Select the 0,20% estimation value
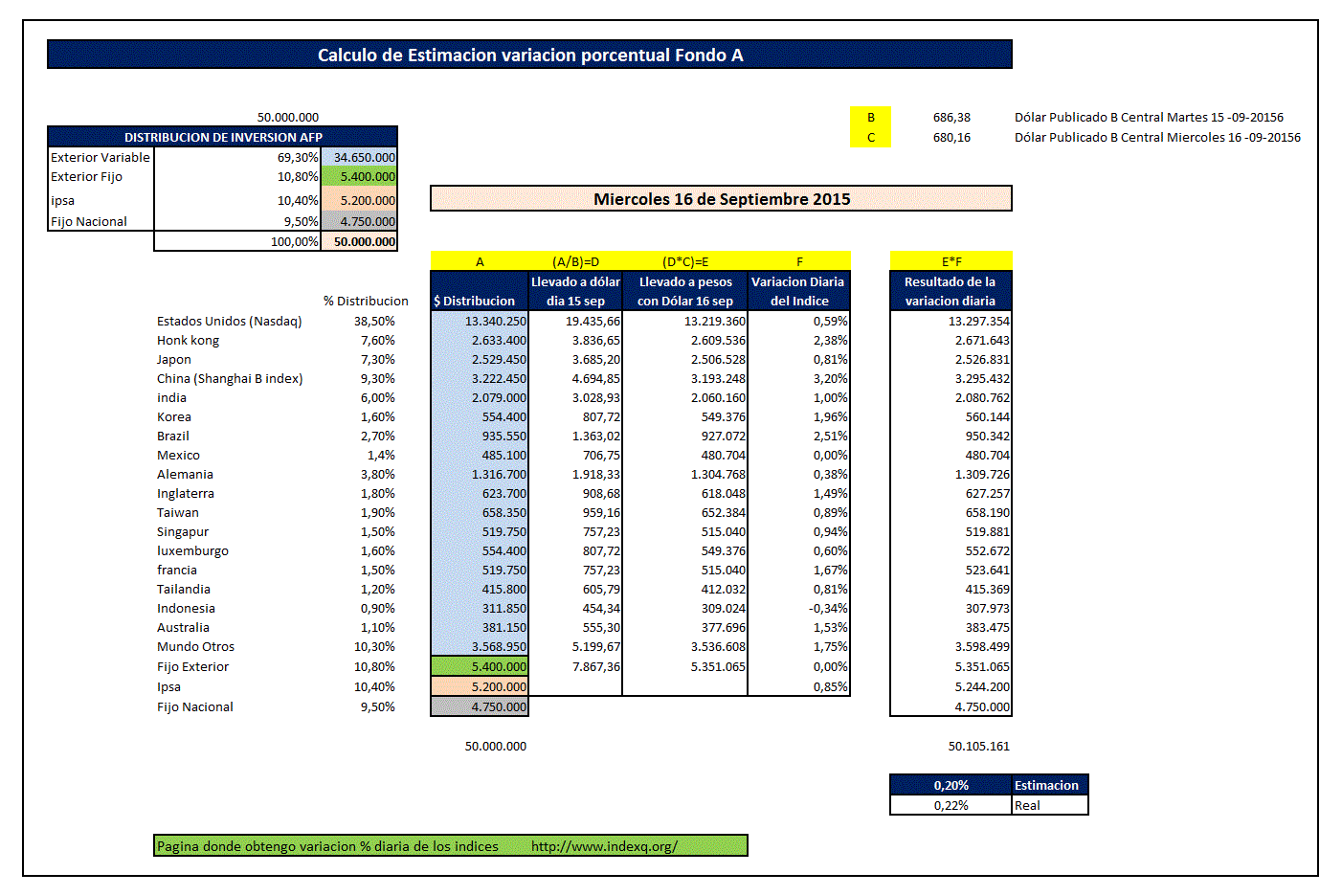Screen dimensions: 1342x896 (x=951, y=785)
